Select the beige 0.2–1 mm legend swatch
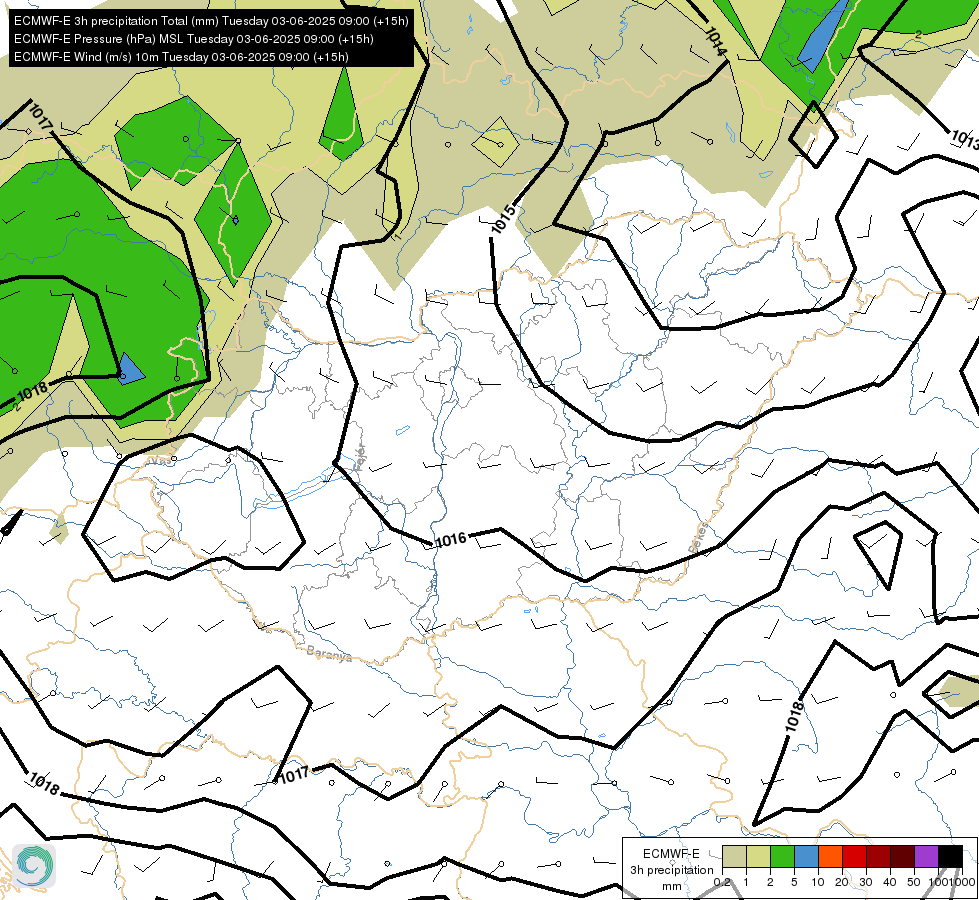The height and width of the screenshot is (900, 979). click(734, 856)
